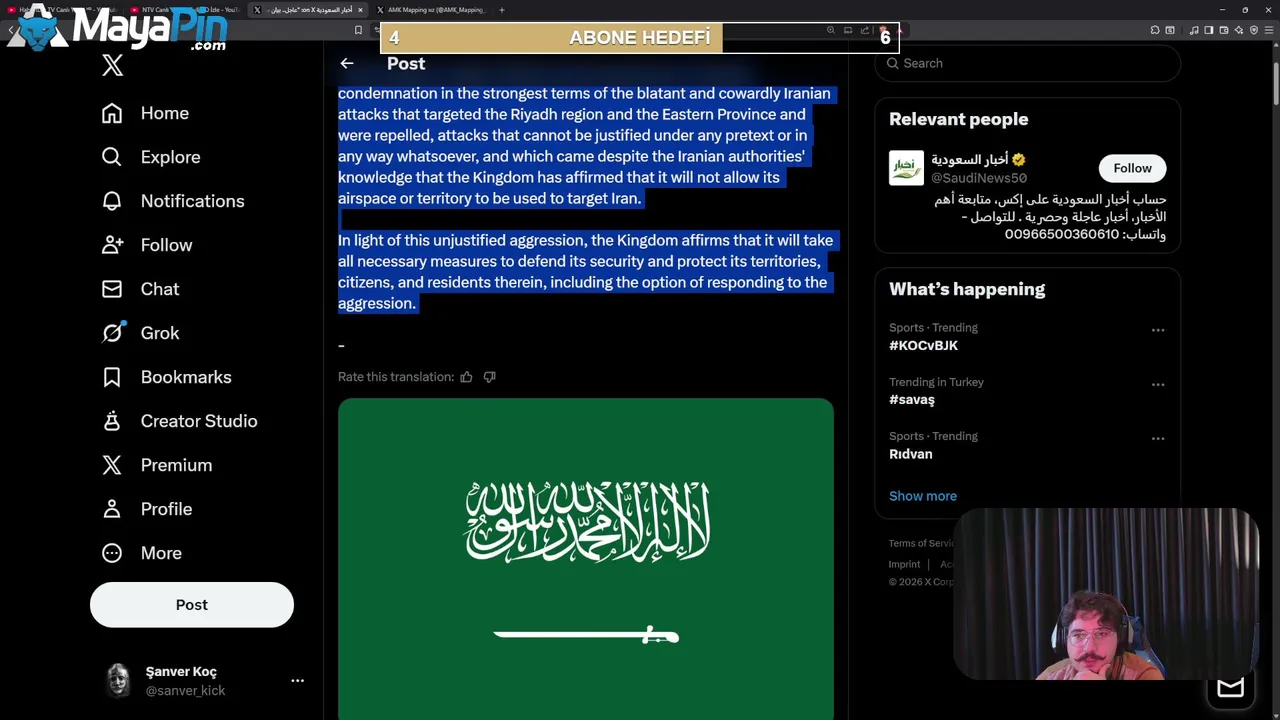Click the white Post button in the sidebar
Image resolution: width=1280 pixels, height=720 pixels.
pyautogui.click(x=192, y=605)
